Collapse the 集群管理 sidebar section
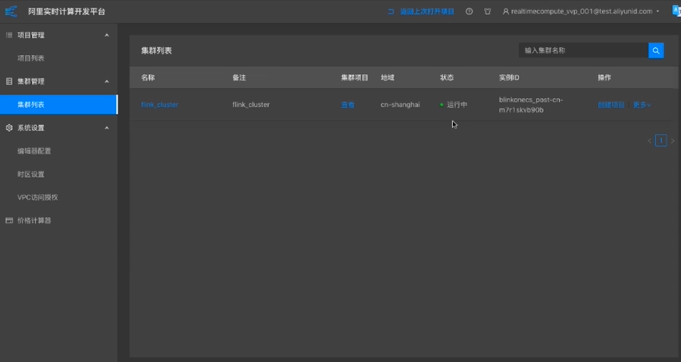This screenshot has width=682, height=362. tap(107, 81)
